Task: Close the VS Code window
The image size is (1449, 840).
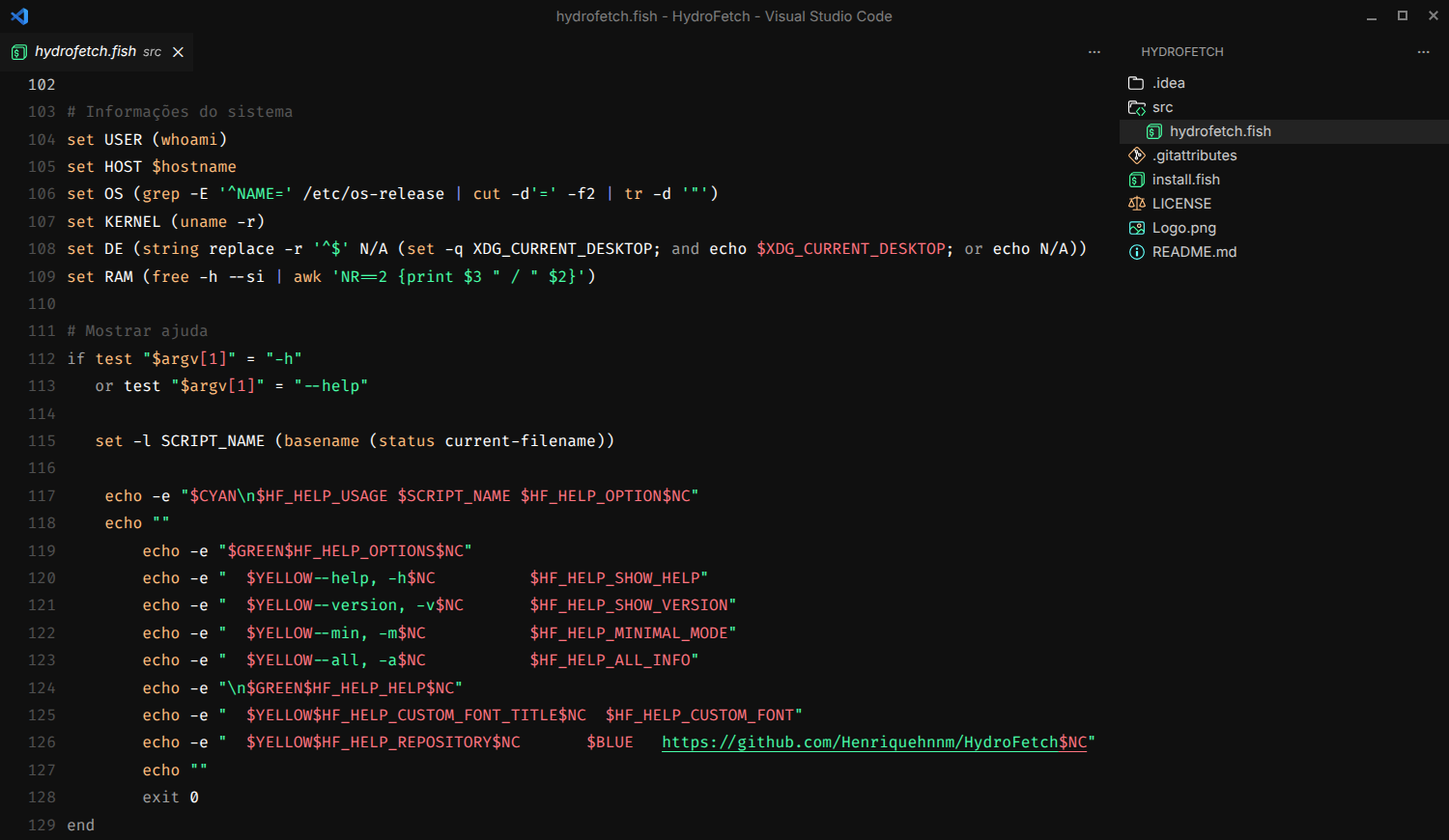Action: pos(1434,16)
